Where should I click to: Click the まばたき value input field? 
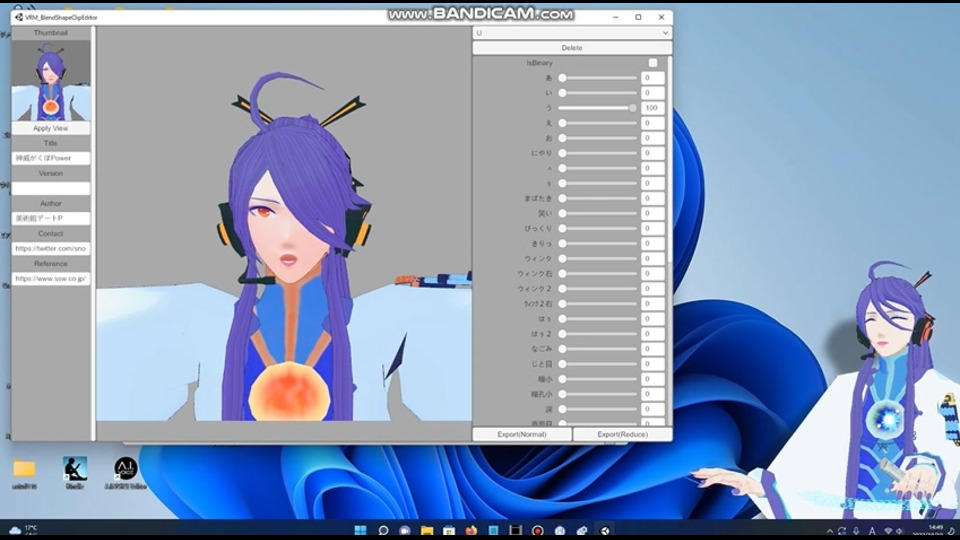coord(653,198)
